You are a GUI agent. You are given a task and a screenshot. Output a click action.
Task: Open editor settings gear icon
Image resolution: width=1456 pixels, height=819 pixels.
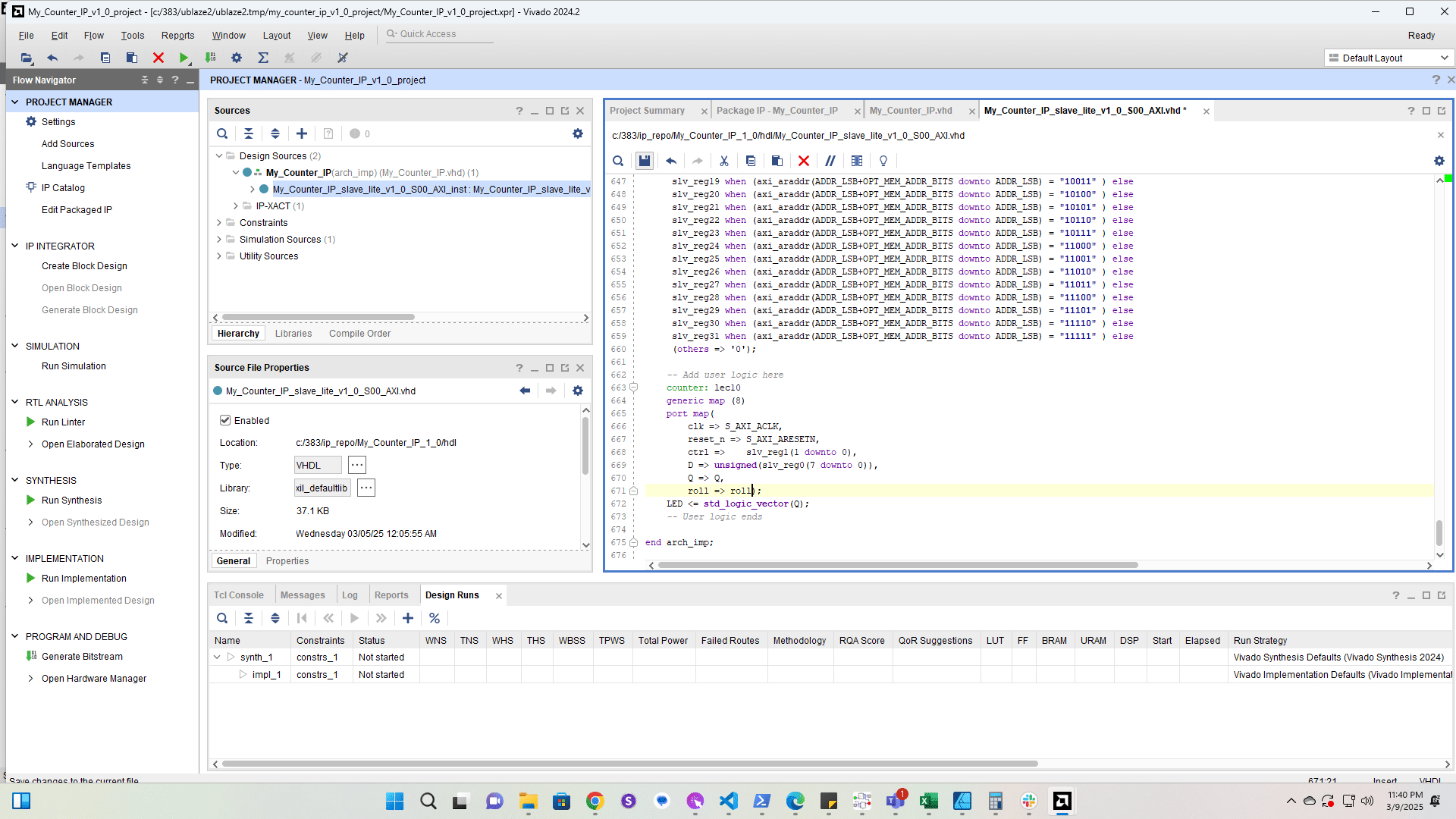pyautogui.click(x=1439, y=161)
